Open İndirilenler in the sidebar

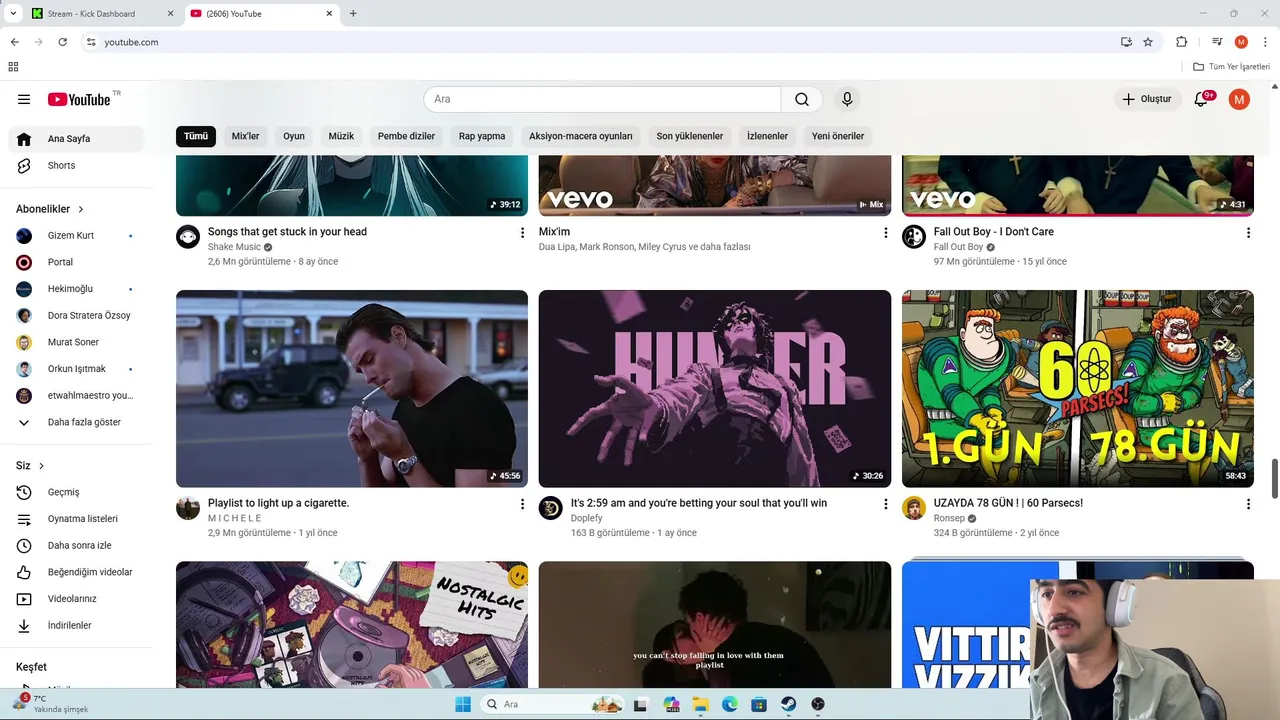tap(76, 625)
